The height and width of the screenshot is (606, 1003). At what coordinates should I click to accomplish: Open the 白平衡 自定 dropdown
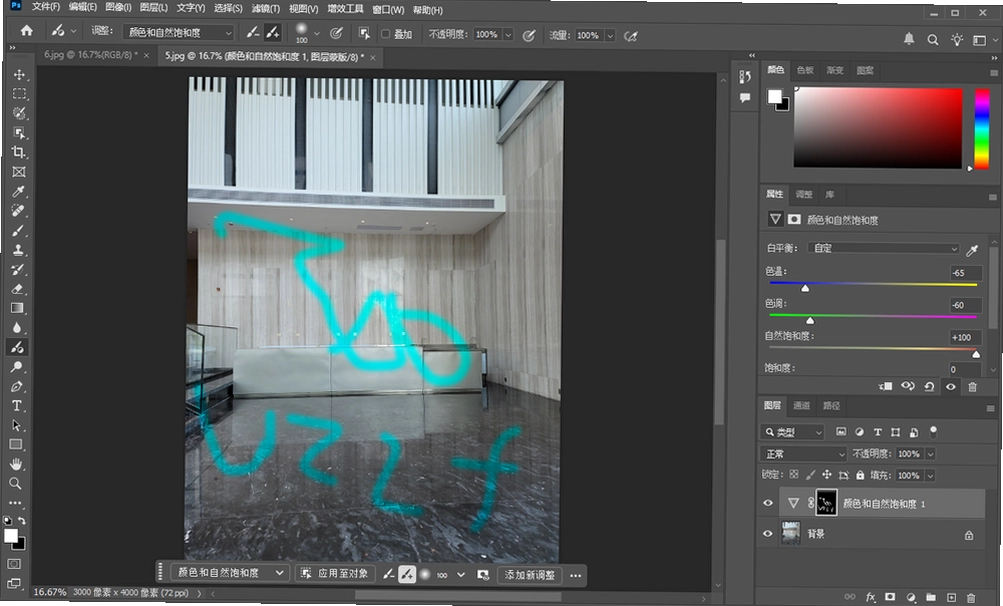point(884,248)
